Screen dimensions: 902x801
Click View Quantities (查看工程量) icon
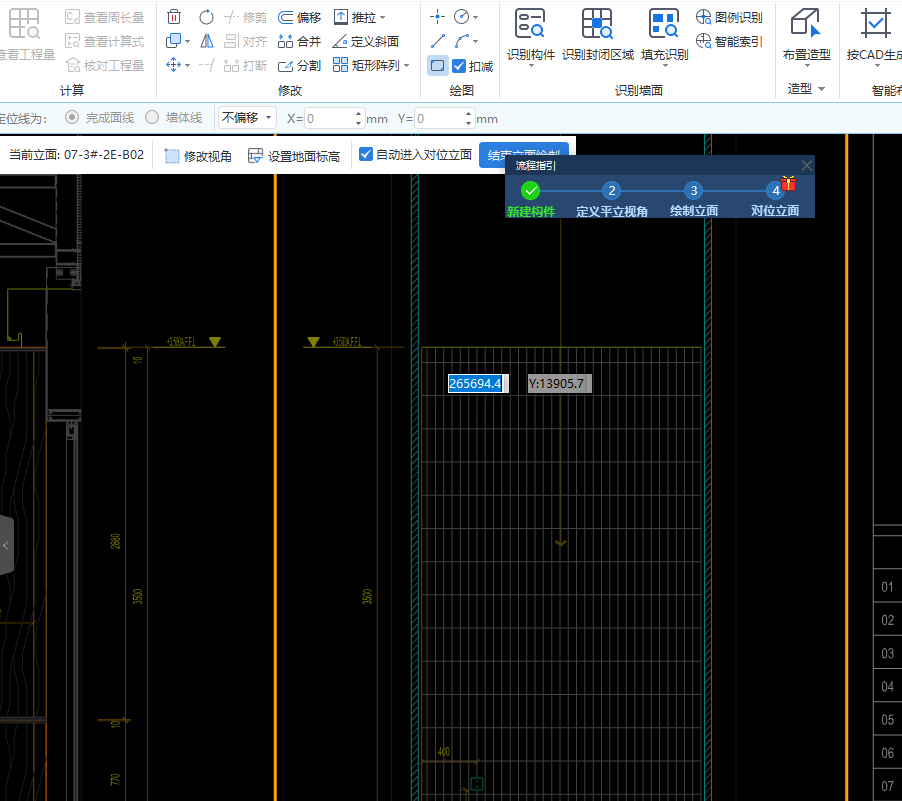coord(24,24)
